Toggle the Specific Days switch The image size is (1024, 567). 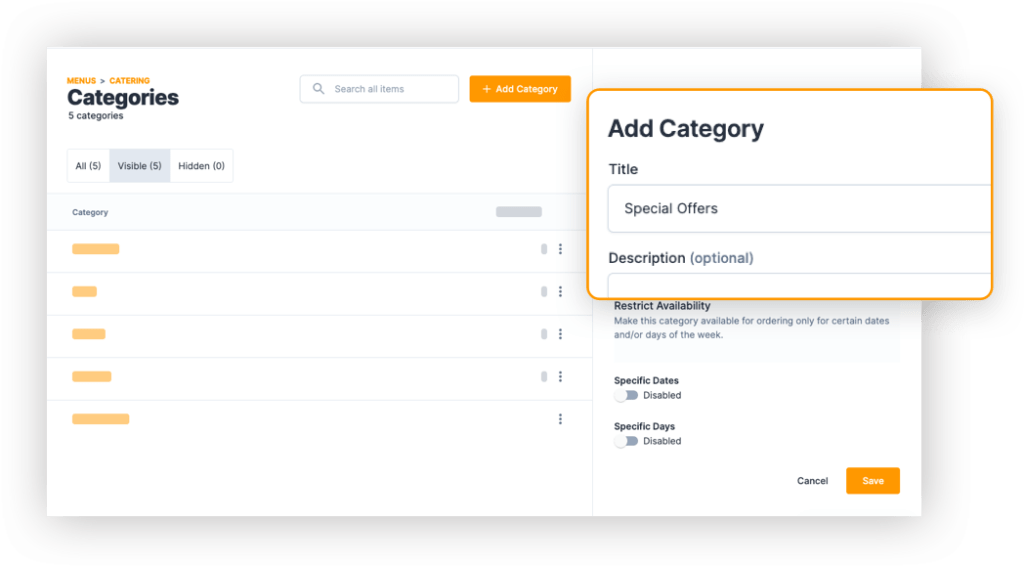(x=626, y=441)
